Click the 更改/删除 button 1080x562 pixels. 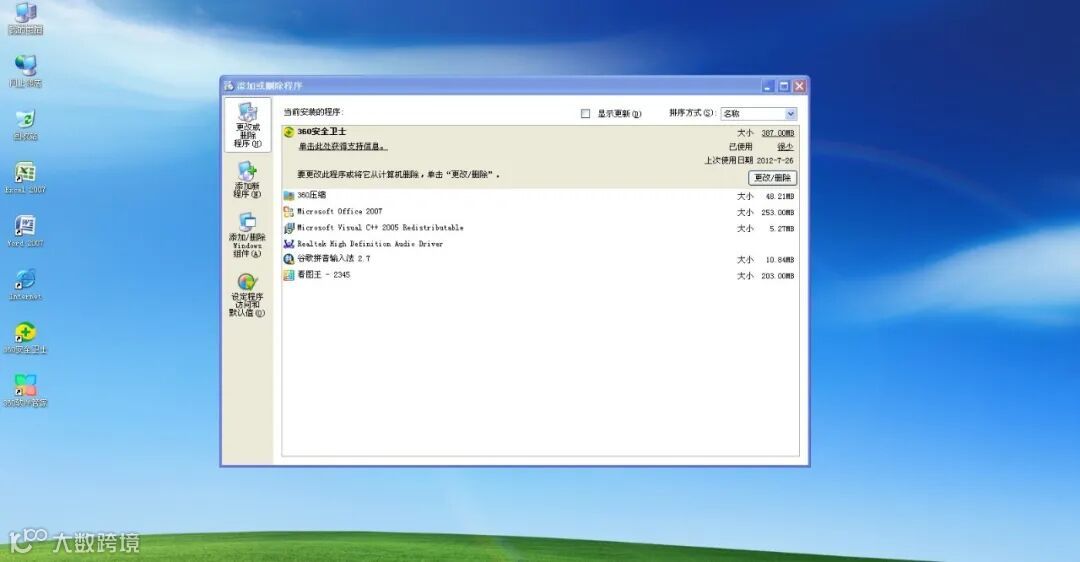tap(772, 178)
